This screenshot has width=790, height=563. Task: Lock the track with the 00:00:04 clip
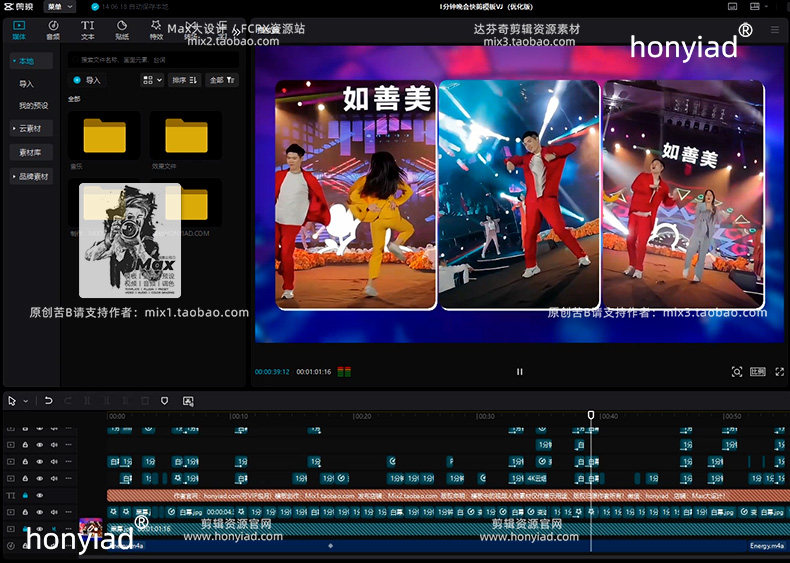25,512
